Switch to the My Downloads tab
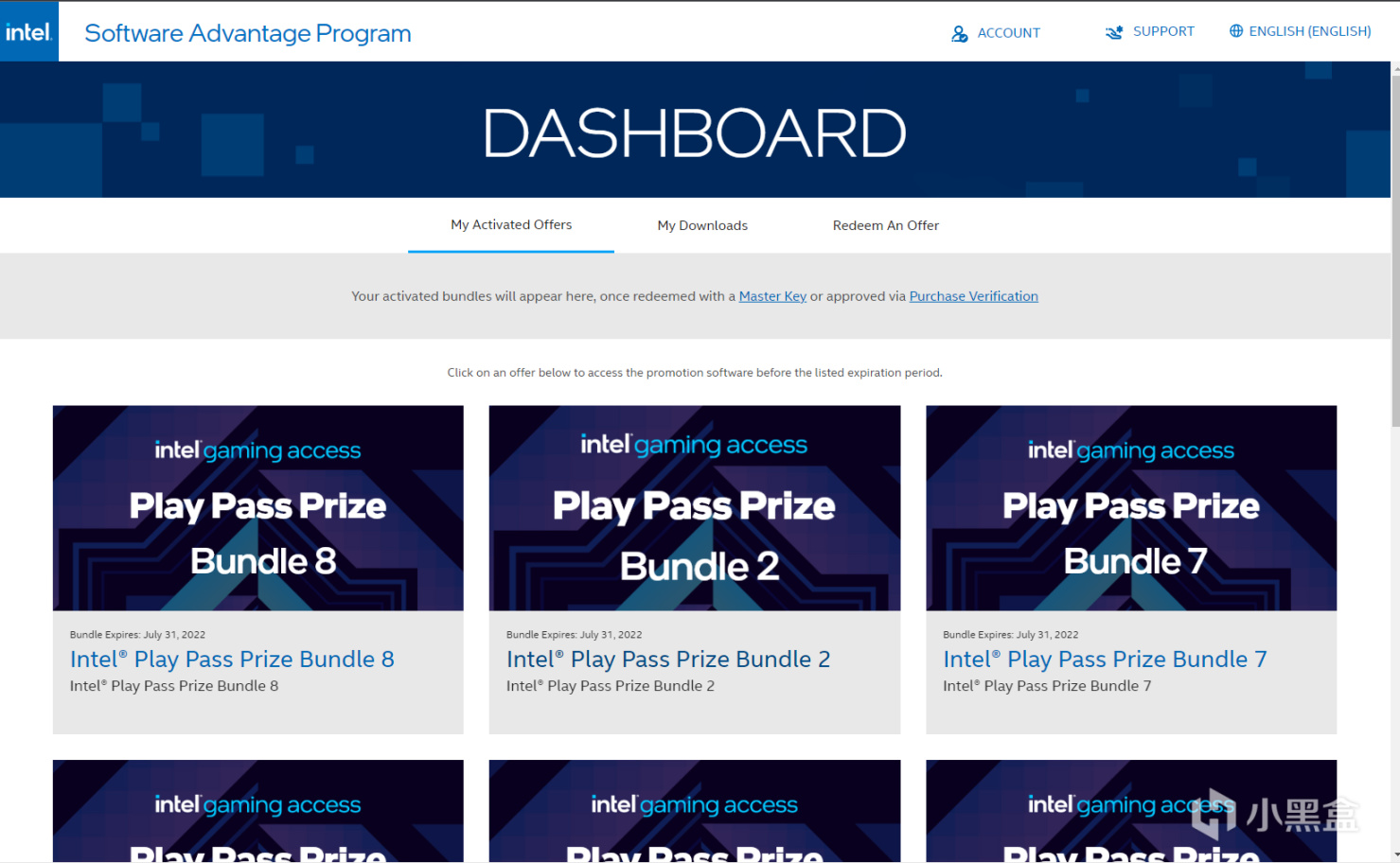The width and height of the screenshot is (1400, 863). [x=702, y=225]
